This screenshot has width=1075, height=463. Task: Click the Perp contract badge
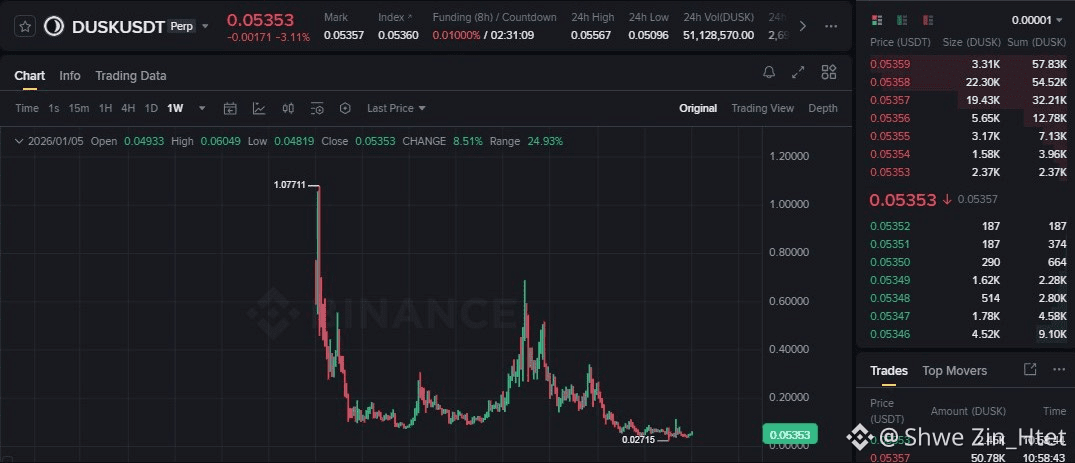182,27
